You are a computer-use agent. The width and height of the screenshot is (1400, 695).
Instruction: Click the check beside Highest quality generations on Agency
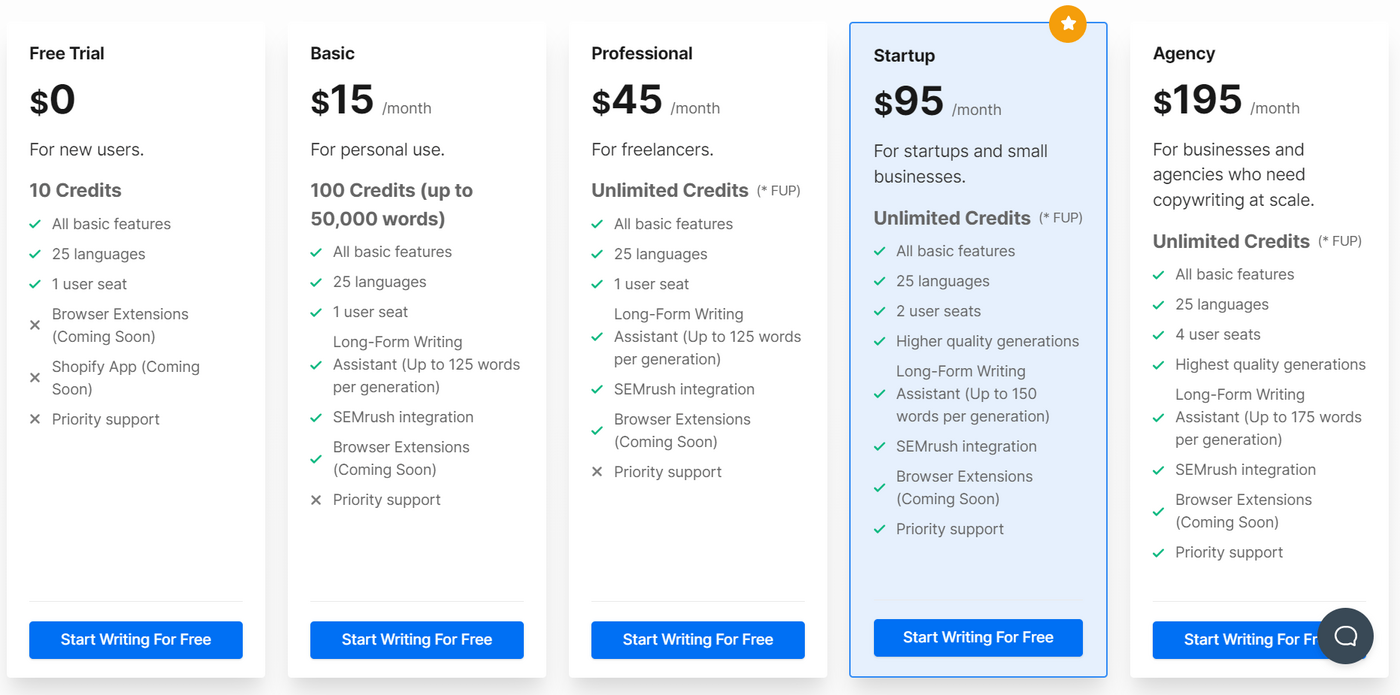pos(1159,364)
